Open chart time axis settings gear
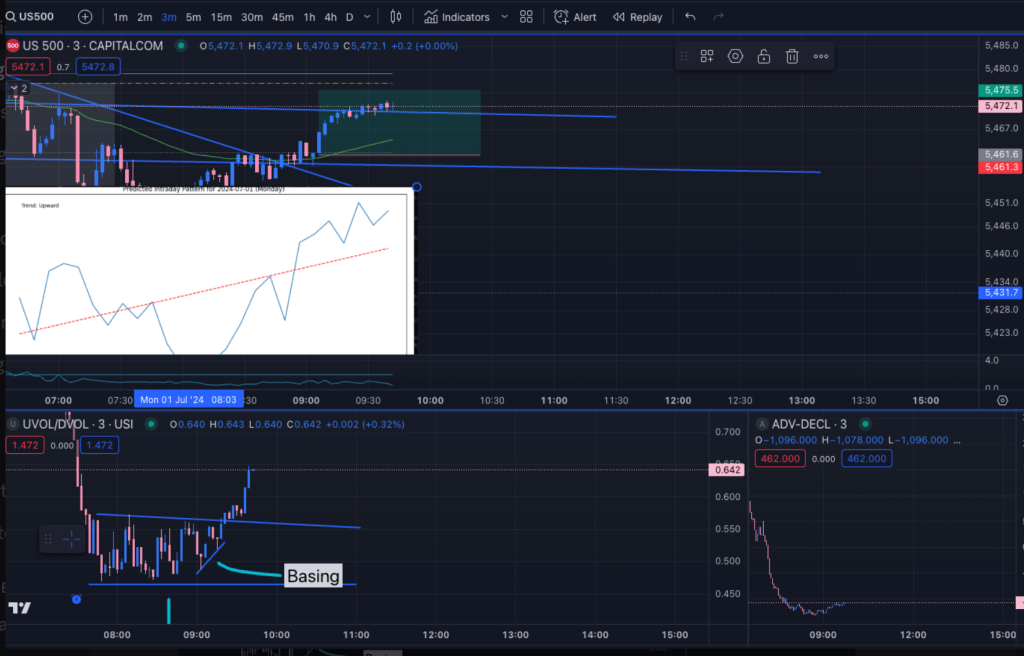 [1002, 400]
